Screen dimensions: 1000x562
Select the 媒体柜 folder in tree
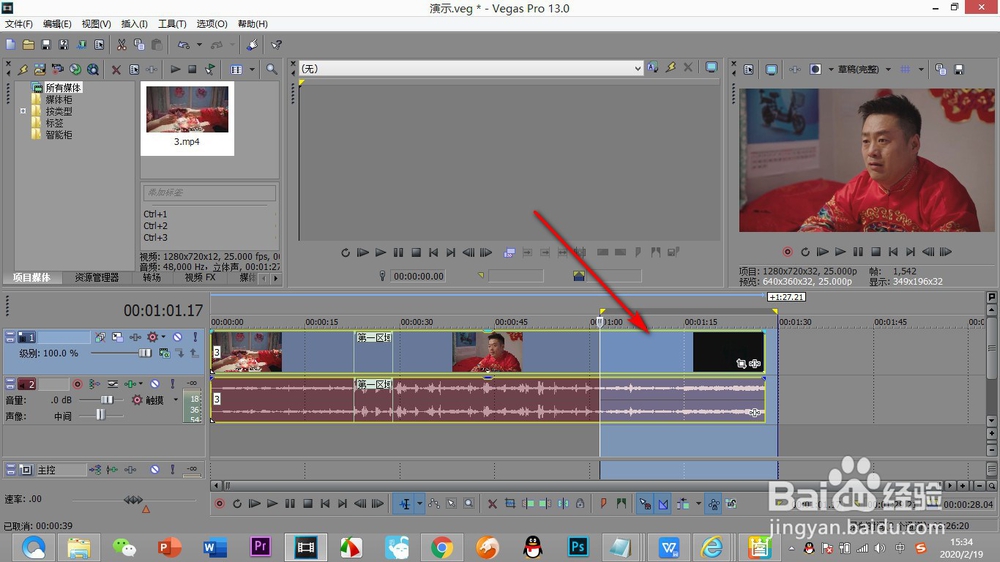(59, 100)
